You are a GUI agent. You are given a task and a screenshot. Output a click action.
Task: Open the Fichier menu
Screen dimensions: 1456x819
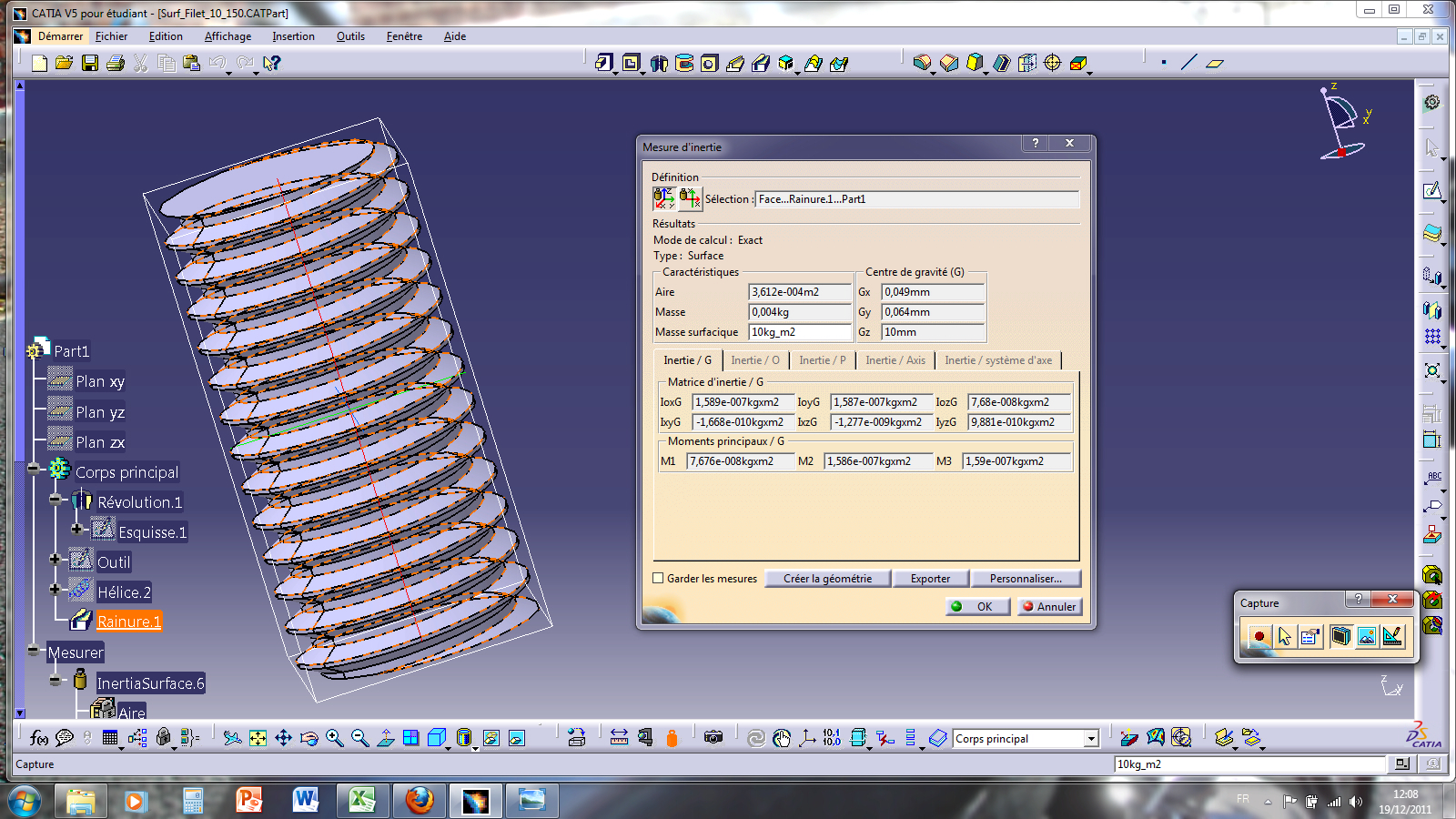point(111,36)
